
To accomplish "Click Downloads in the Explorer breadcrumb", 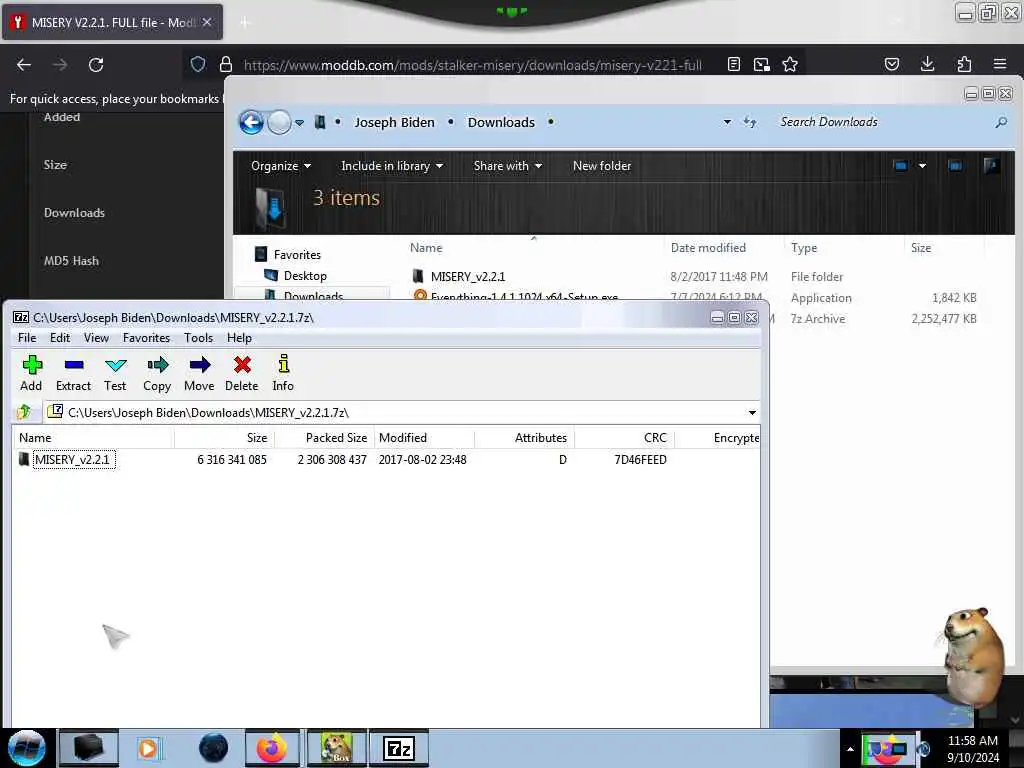I will tap(501, 122).
